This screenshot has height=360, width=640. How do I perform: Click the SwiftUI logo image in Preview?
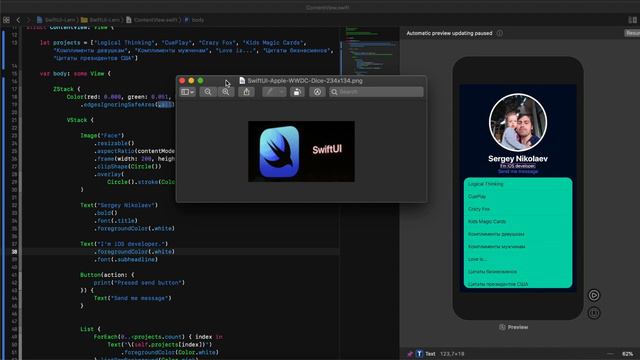pyautogui.click(x=301, y=151)
